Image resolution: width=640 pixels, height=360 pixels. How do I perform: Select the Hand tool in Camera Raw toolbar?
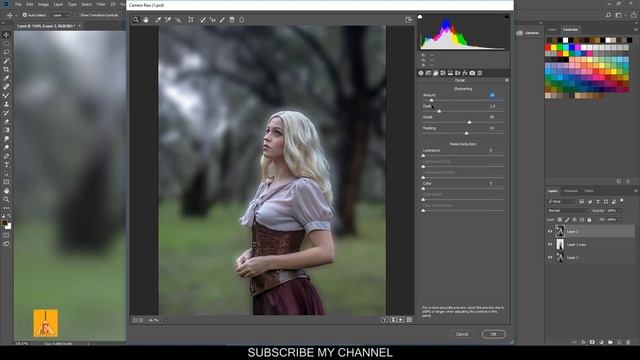146,20
